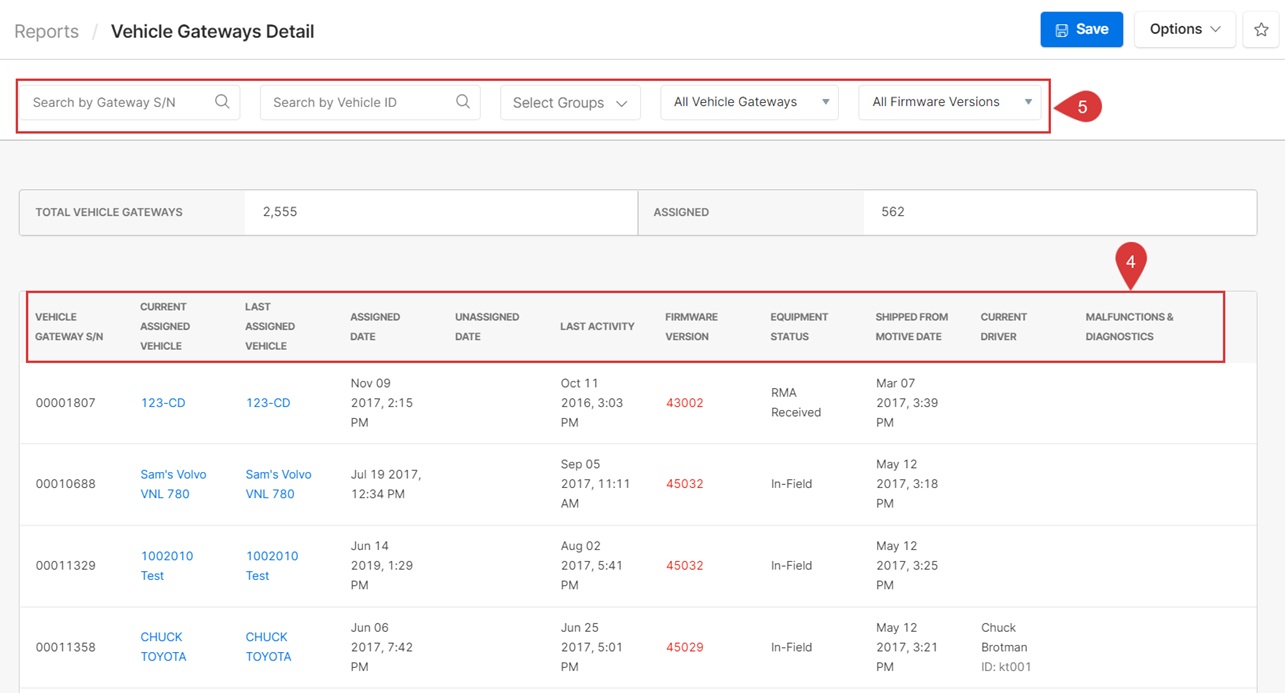Click the Last Activity column header

click(597, 327)
